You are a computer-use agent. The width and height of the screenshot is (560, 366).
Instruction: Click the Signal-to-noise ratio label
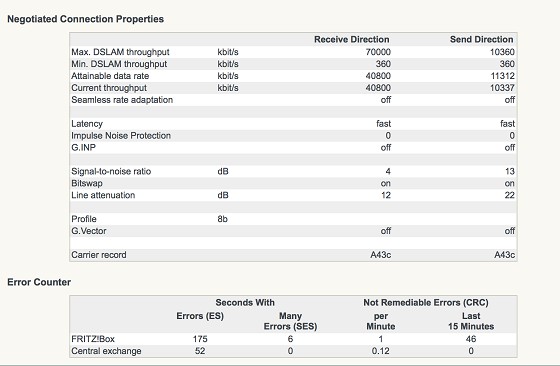pyautogui.click(x=111, y=171)
